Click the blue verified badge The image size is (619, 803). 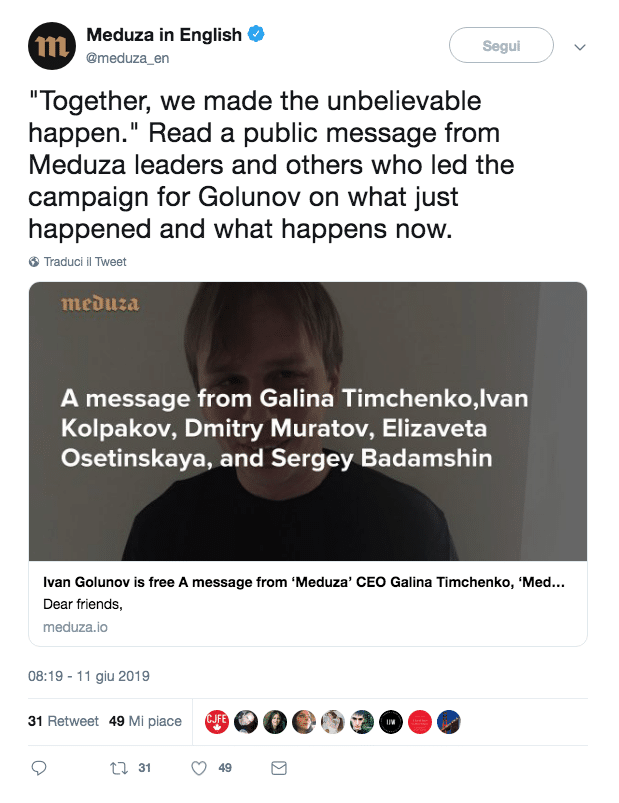click(x=257, y=34)
